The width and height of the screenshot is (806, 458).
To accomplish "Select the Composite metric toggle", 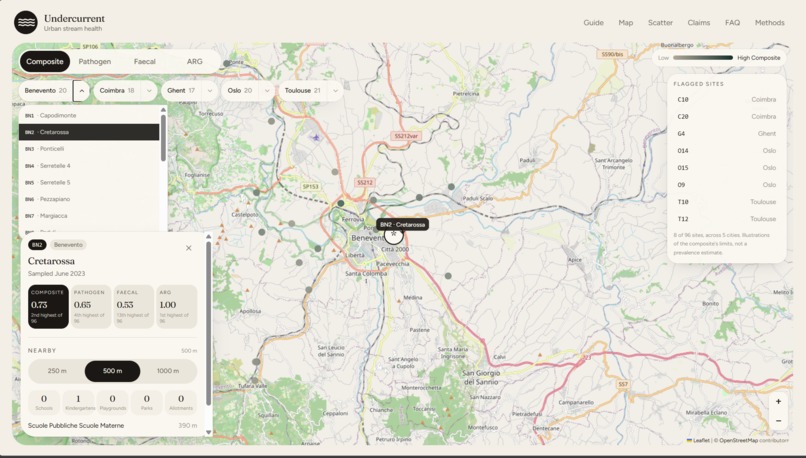I will coord(45,61).
